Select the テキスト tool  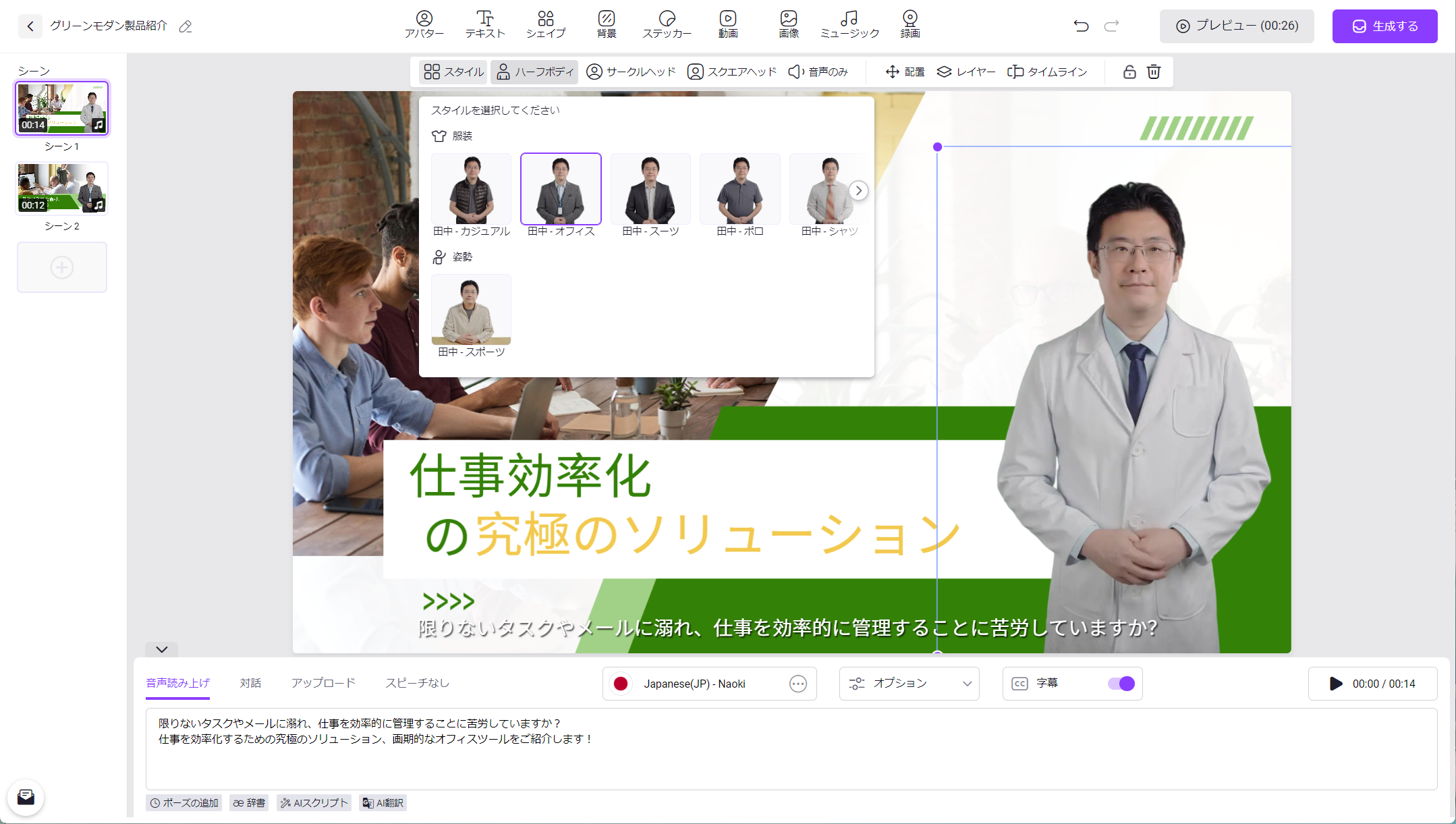tap(484, 24)
